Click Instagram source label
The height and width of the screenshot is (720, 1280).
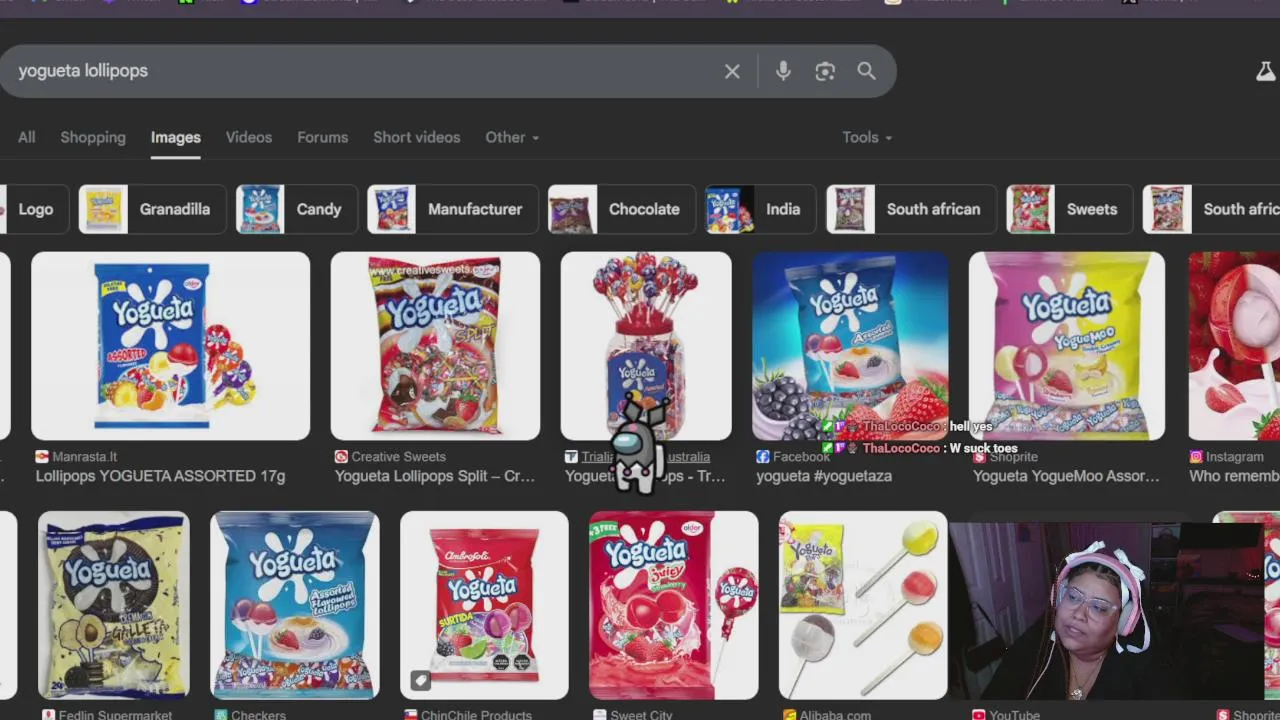1234,456
